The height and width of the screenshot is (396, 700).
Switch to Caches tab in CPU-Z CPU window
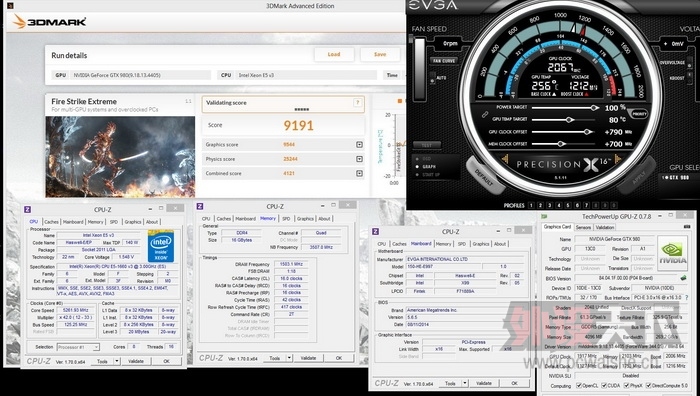tap(51, 222)
